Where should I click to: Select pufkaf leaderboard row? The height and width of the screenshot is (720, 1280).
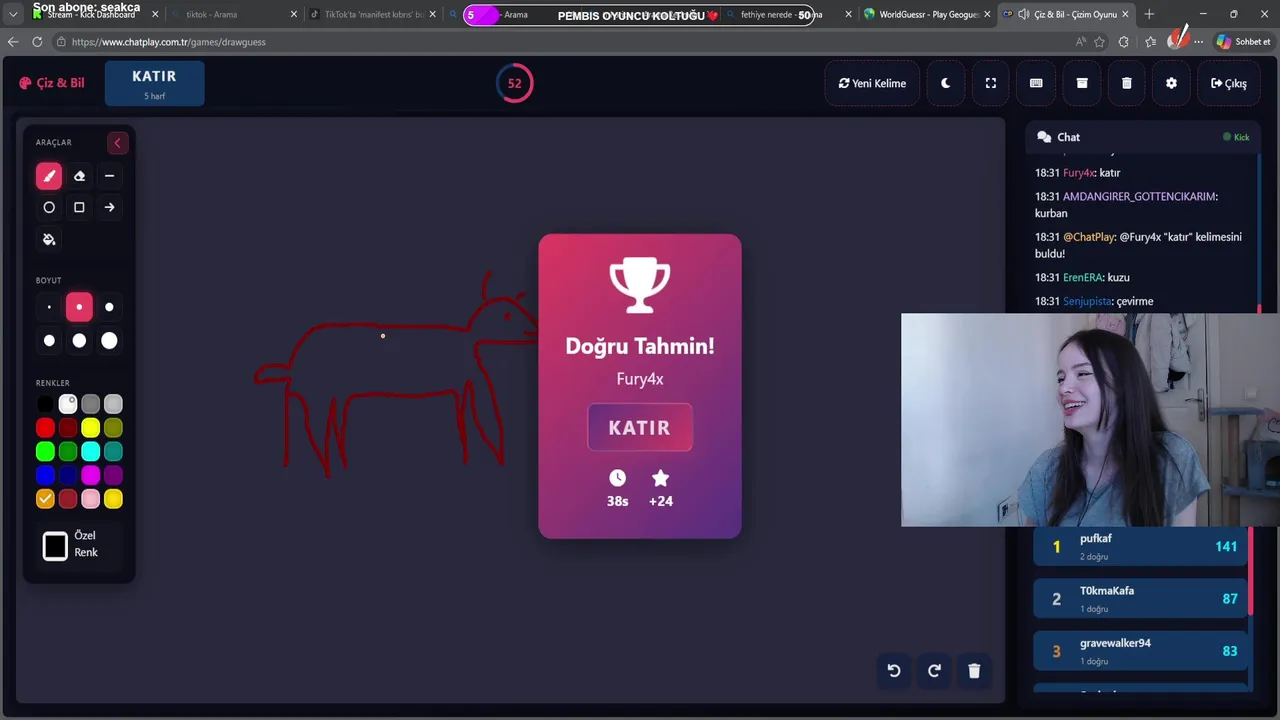[x=1140, y=546]
